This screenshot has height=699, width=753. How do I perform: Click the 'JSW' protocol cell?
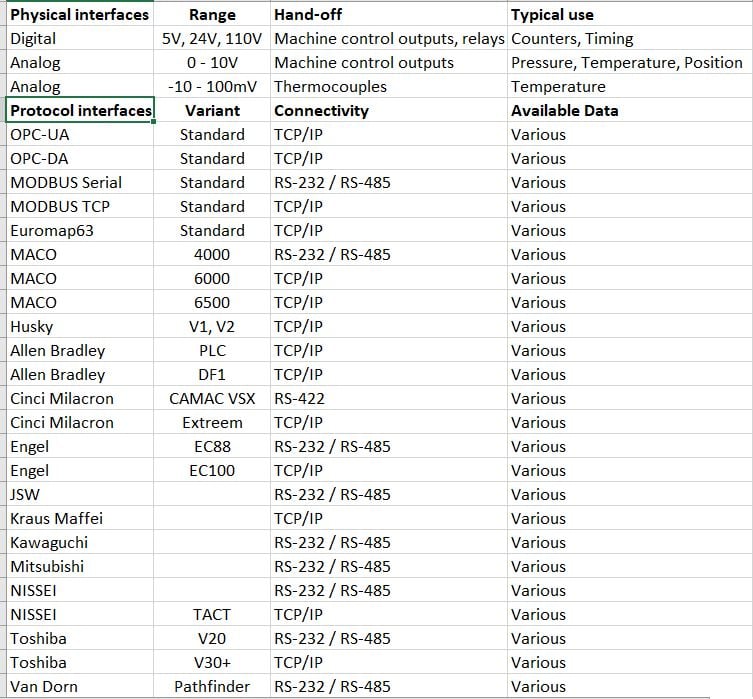click(x=80, y=494)
